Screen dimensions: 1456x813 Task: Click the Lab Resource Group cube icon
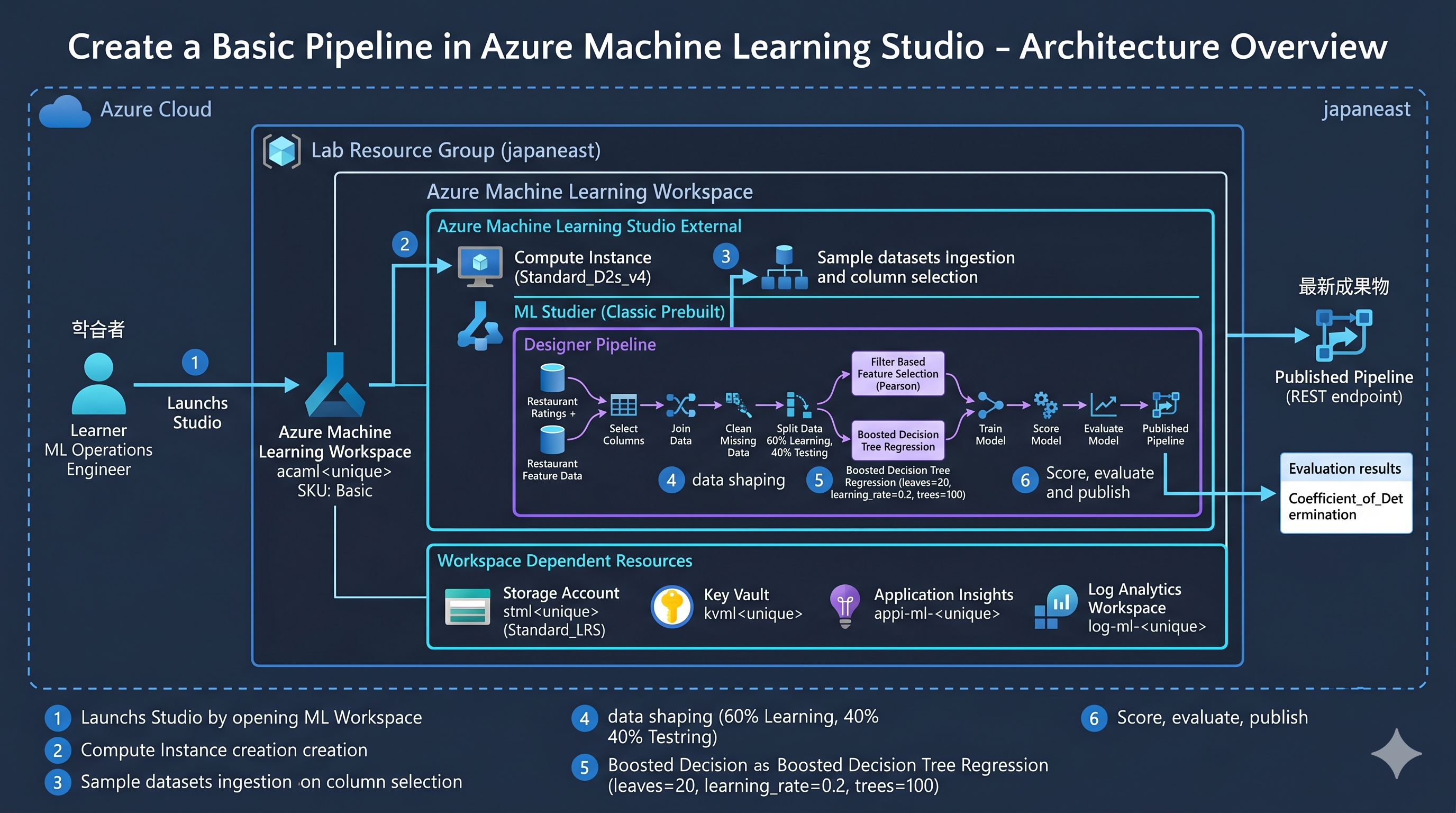point(281,151)
